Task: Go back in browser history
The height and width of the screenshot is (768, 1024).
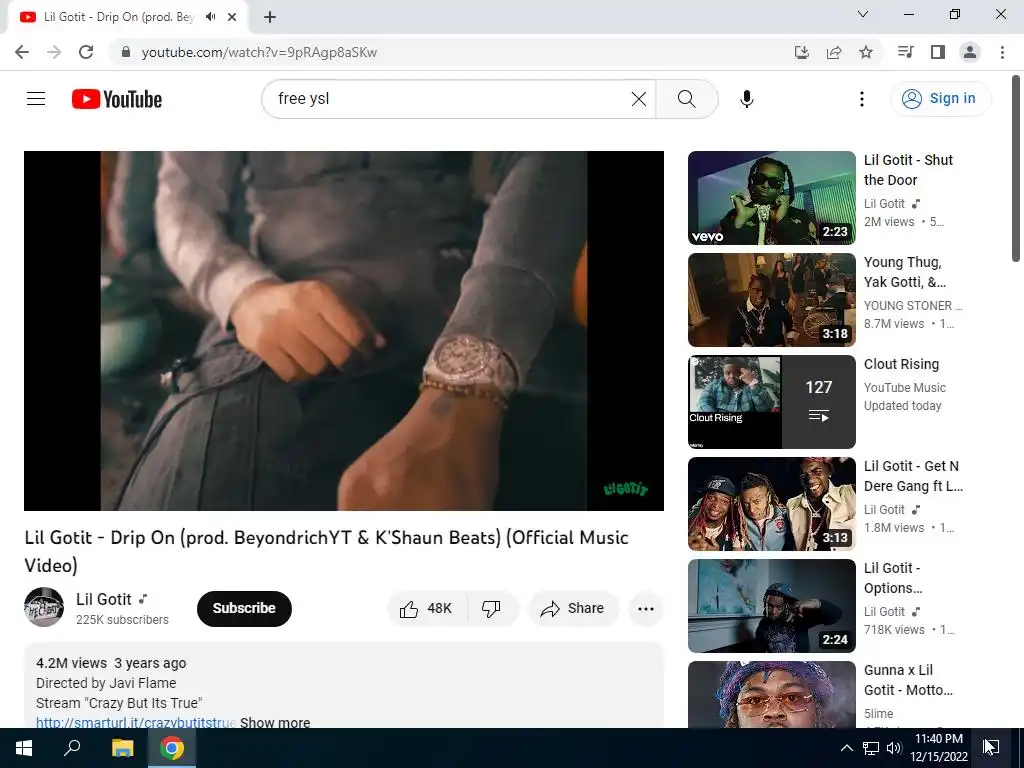Action: coord(22,52)
